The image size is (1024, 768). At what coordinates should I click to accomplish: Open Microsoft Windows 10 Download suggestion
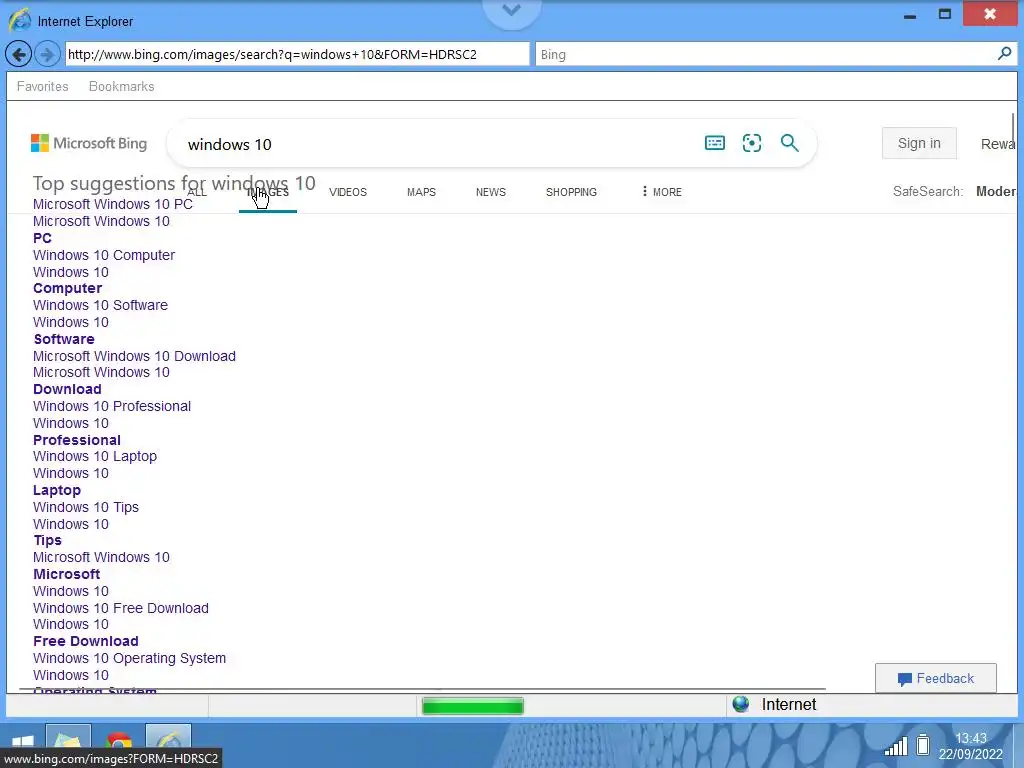pyautogui.click(x=135, y=356)
